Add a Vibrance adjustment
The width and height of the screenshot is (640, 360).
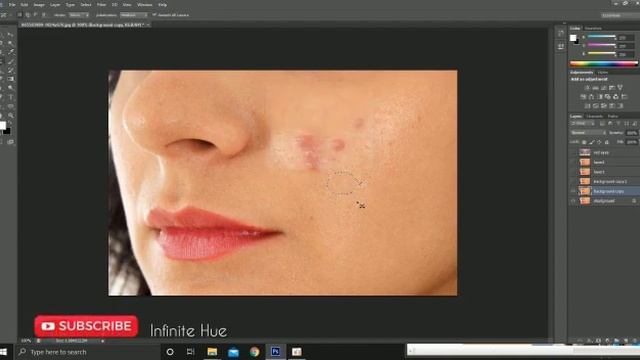[x=620, y=87]
